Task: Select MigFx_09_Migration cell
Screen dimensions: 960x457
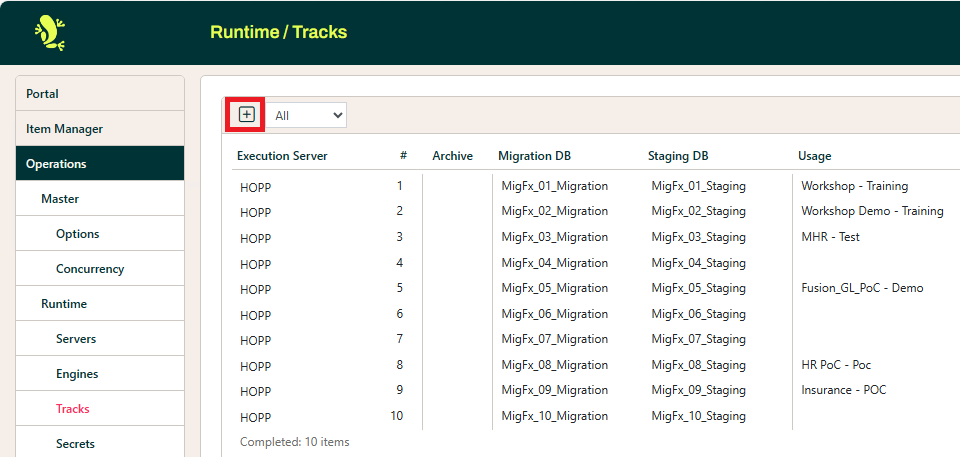Action: 555,390
